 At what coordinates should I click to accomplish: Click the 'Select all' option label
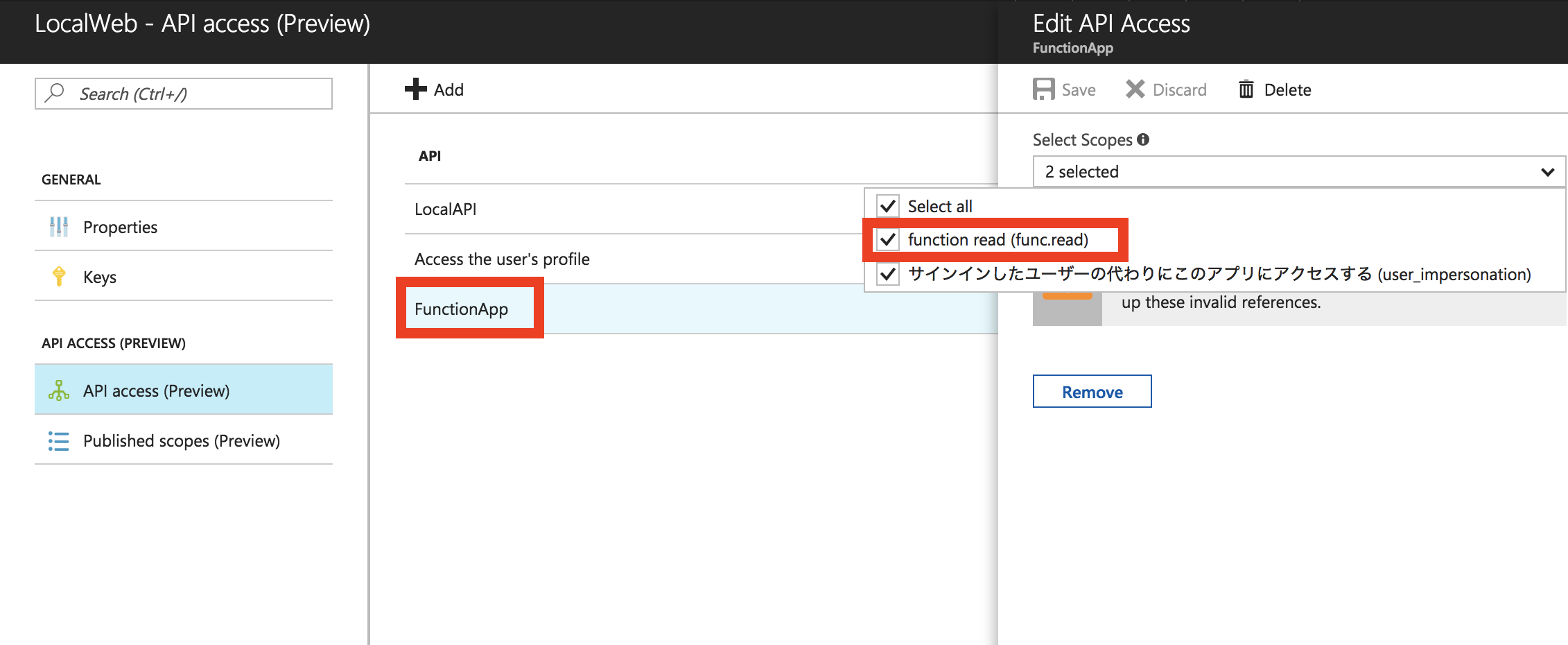940,206
